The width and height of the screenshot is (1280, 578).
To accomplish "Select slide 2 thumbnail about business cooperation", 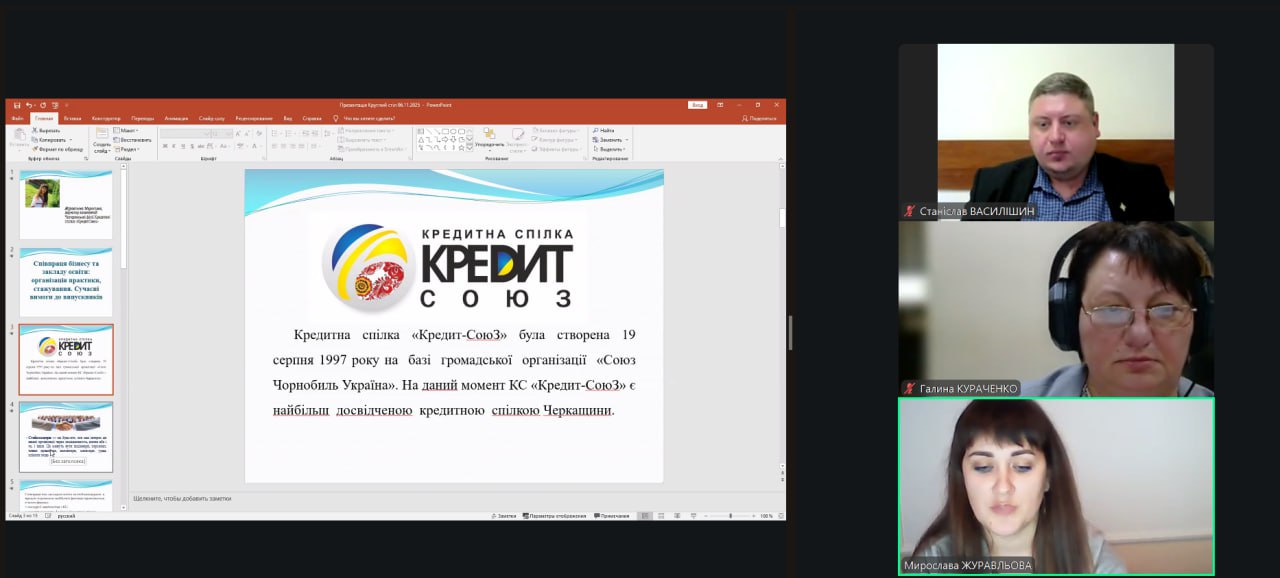I will tap(66, 282).
